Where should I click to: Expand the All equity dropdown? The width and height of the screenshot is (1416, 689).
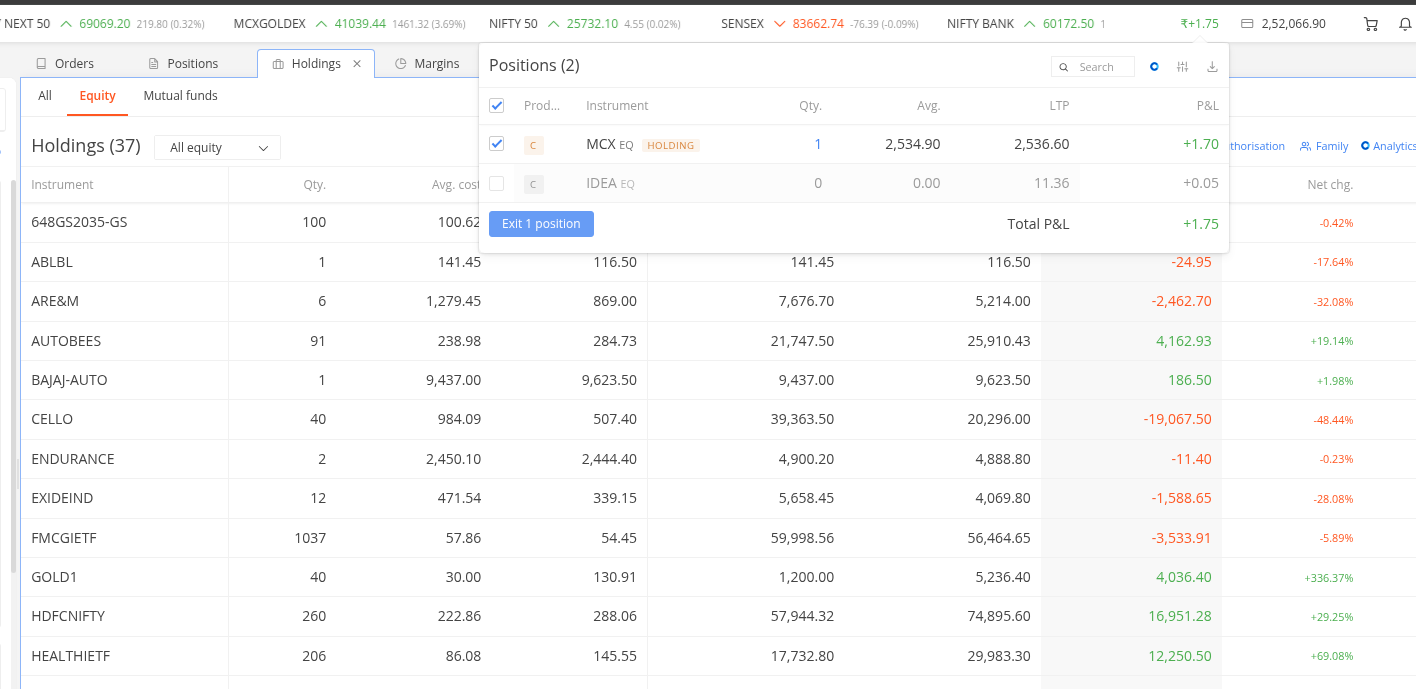[x=218, y=148]
